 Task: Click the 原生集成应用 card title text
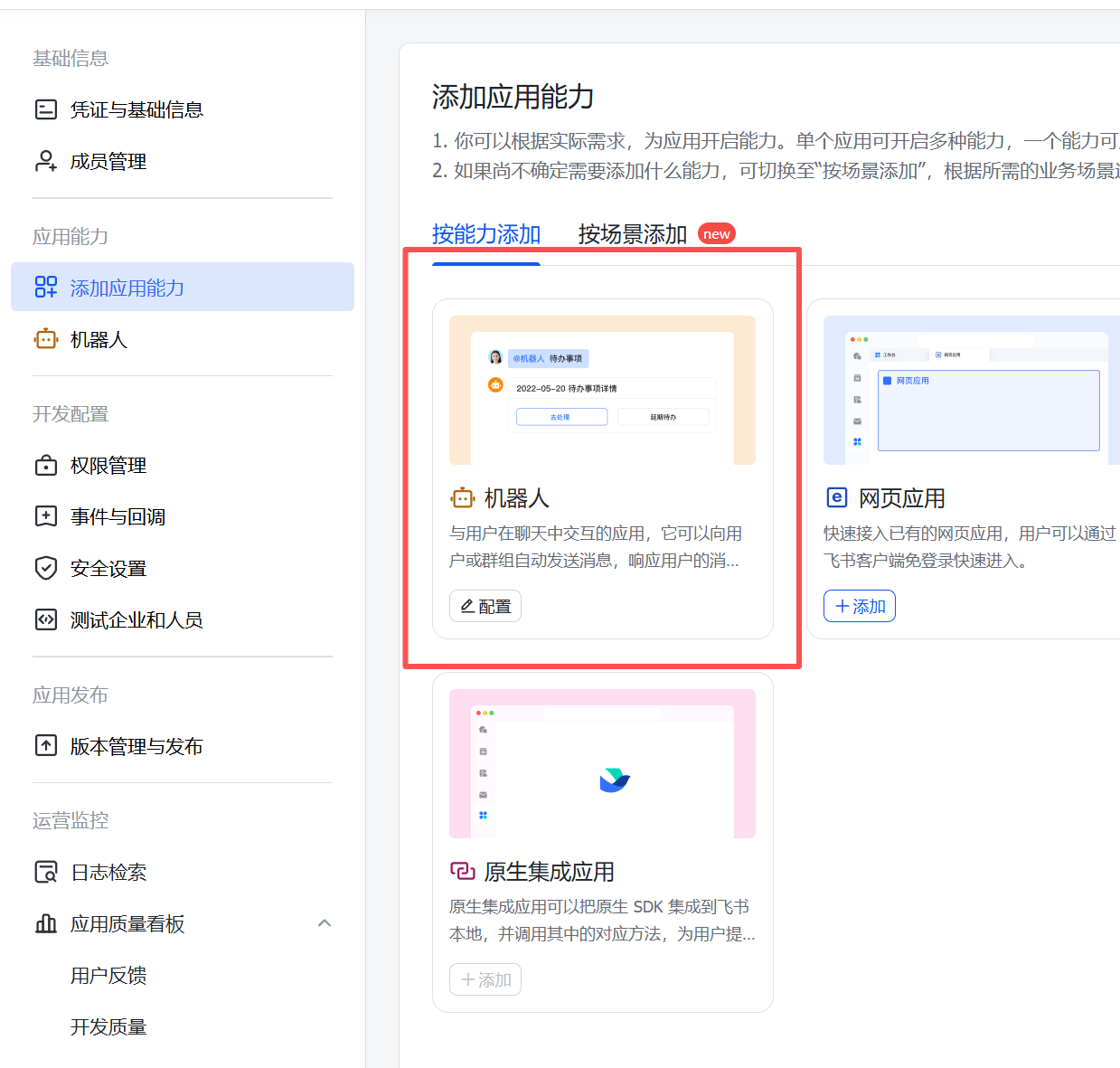pos(550,872)
